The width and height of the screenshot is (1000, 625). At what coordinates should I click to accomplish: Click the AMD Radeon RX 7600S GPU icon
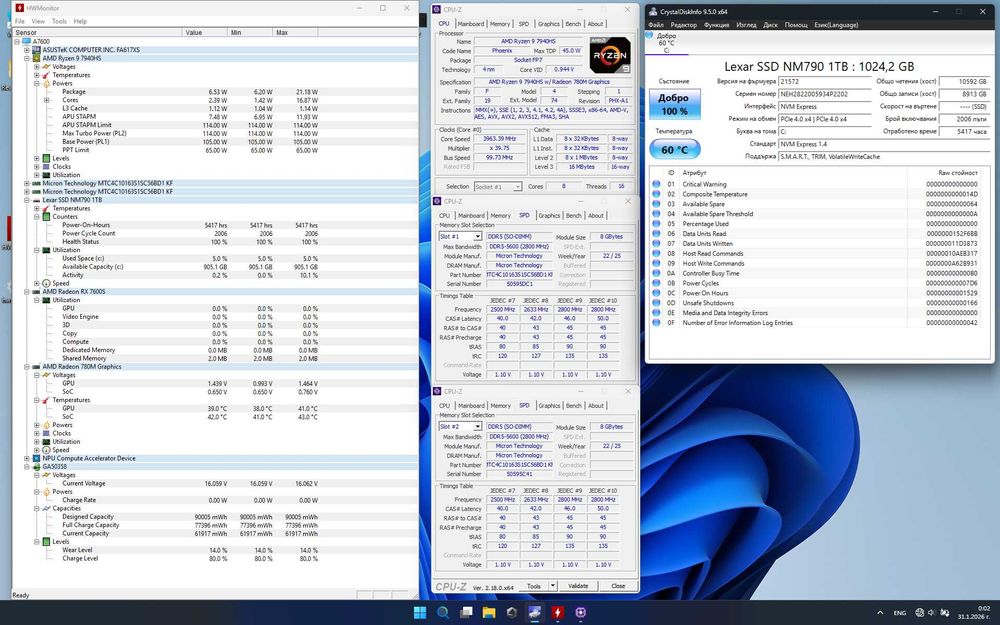pos(37,291)
